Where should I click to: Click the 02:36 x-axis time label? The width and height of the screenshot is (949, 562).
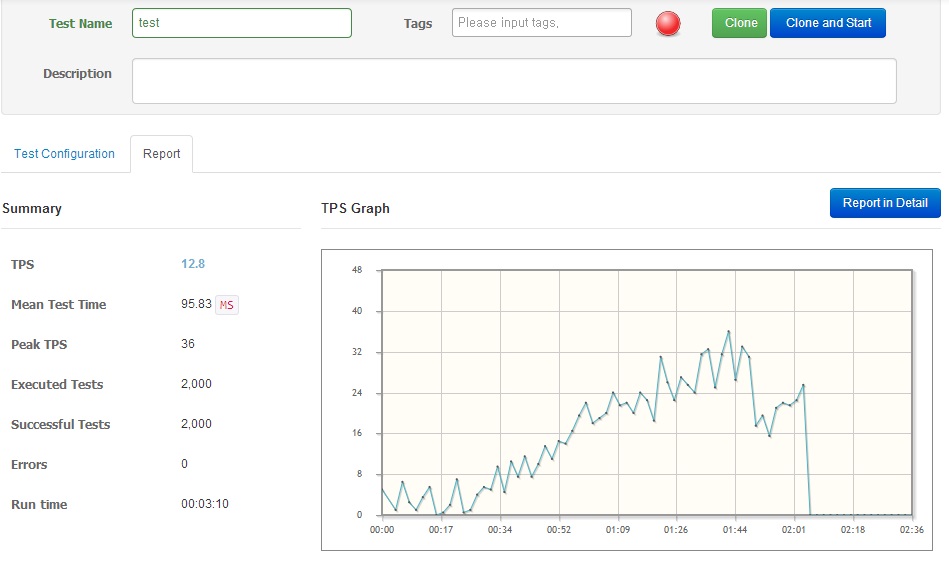[911, 530]
